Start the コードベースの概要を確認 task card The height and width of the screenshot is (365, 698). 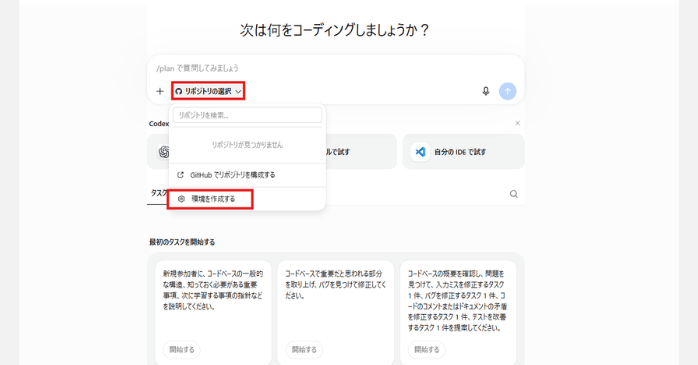(426, 349)
